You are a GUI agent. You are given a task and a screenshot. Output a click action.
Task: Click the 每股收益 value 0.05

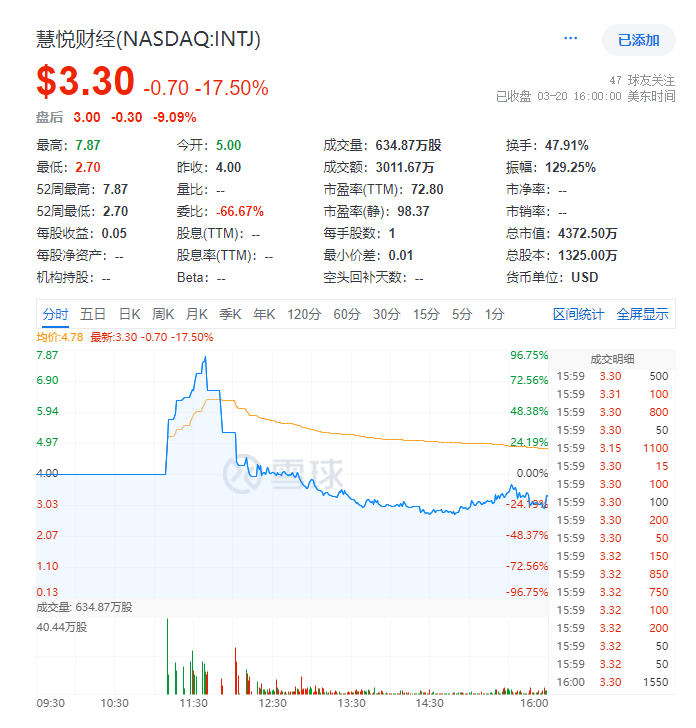tap(114, 233)
